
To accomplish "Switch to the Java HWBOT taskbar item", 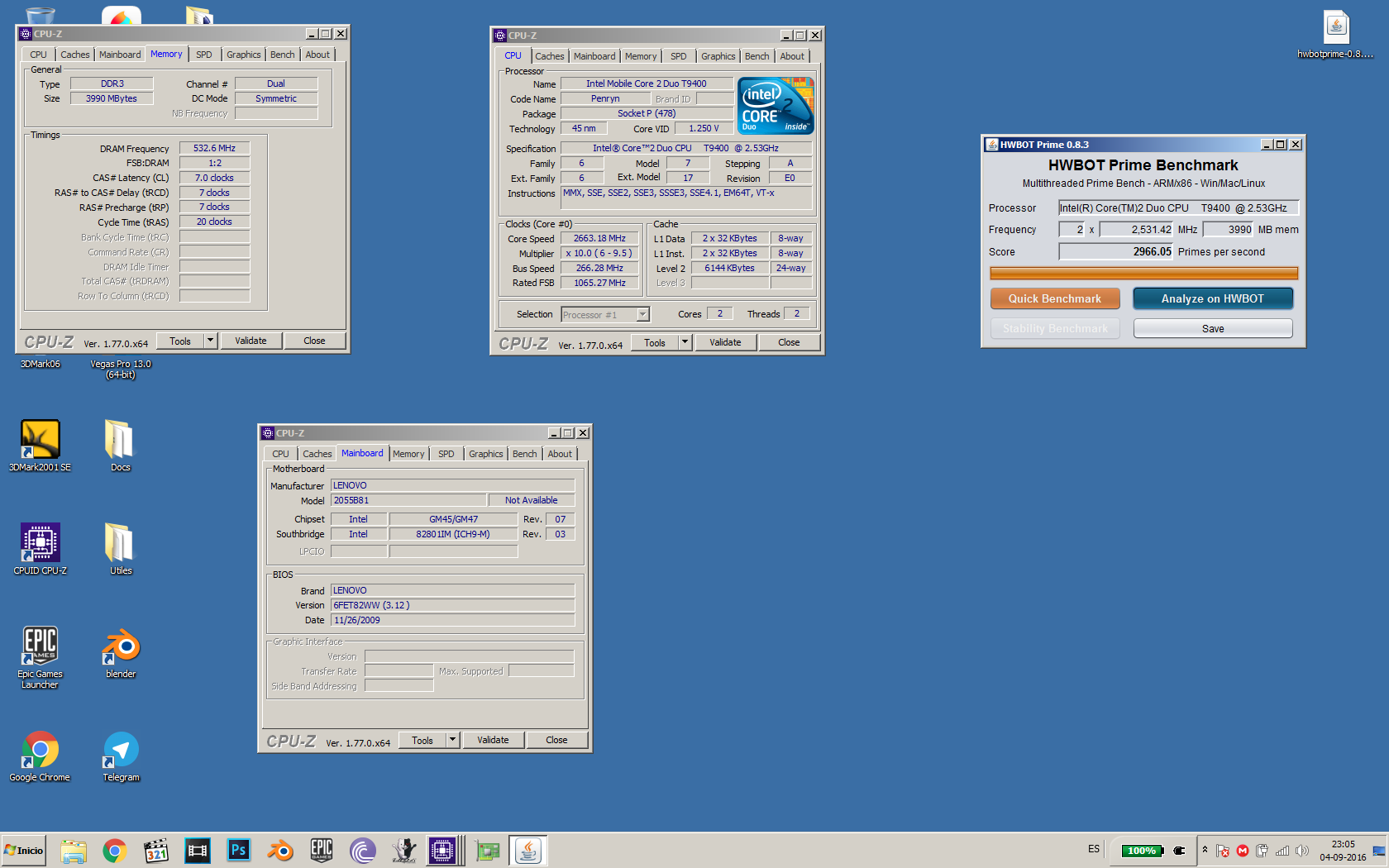I will tap(528, 851).
